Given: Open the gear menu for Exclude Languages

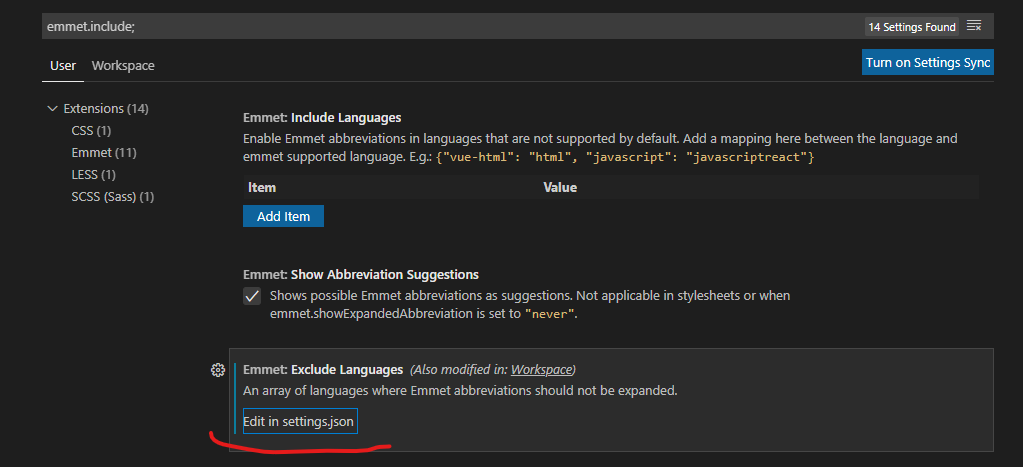Looking at the screenshot, I should click(218, 370).
